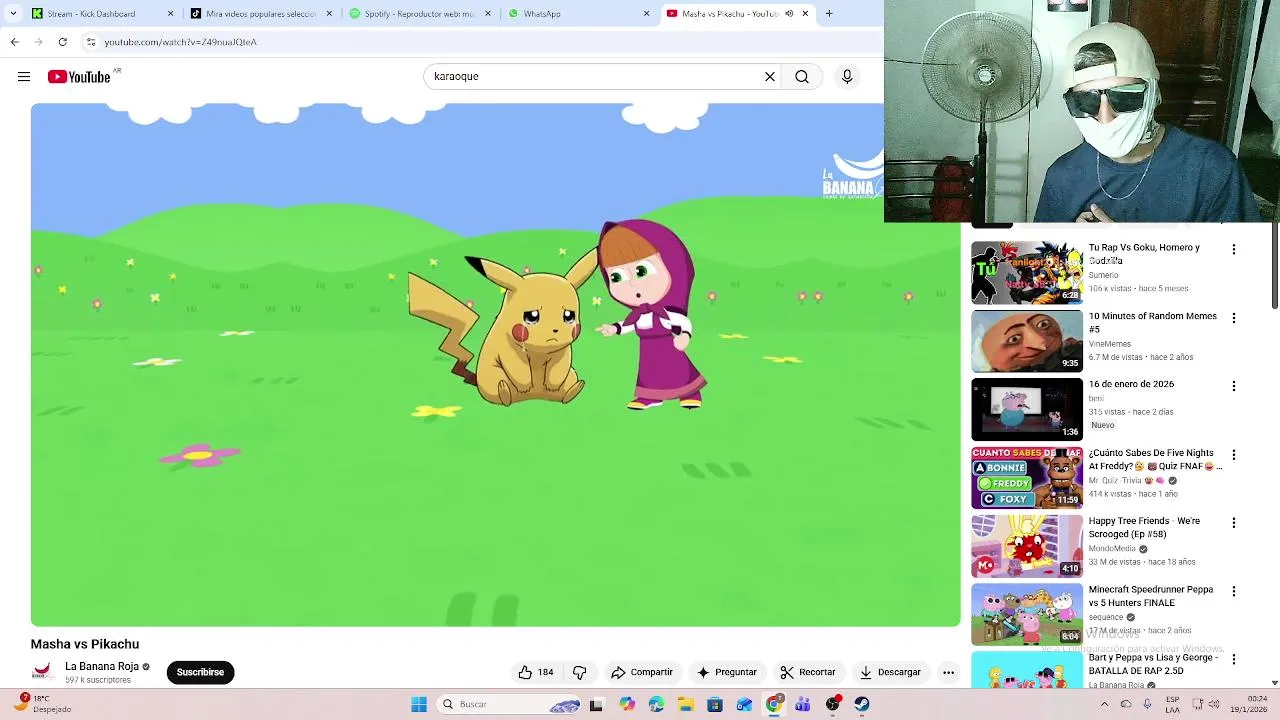Start voice search with microphone icon
Viewport: 1280px width, 720px height.
847,77
